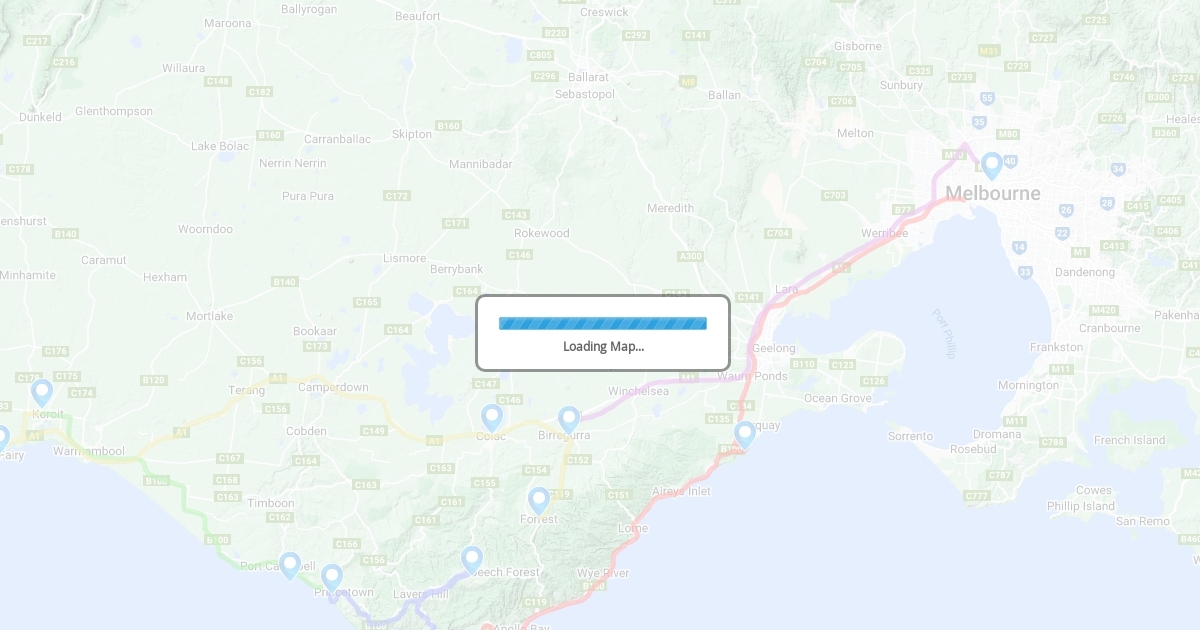
Task: Click the Loading Map... text
Action: (603, 346)
